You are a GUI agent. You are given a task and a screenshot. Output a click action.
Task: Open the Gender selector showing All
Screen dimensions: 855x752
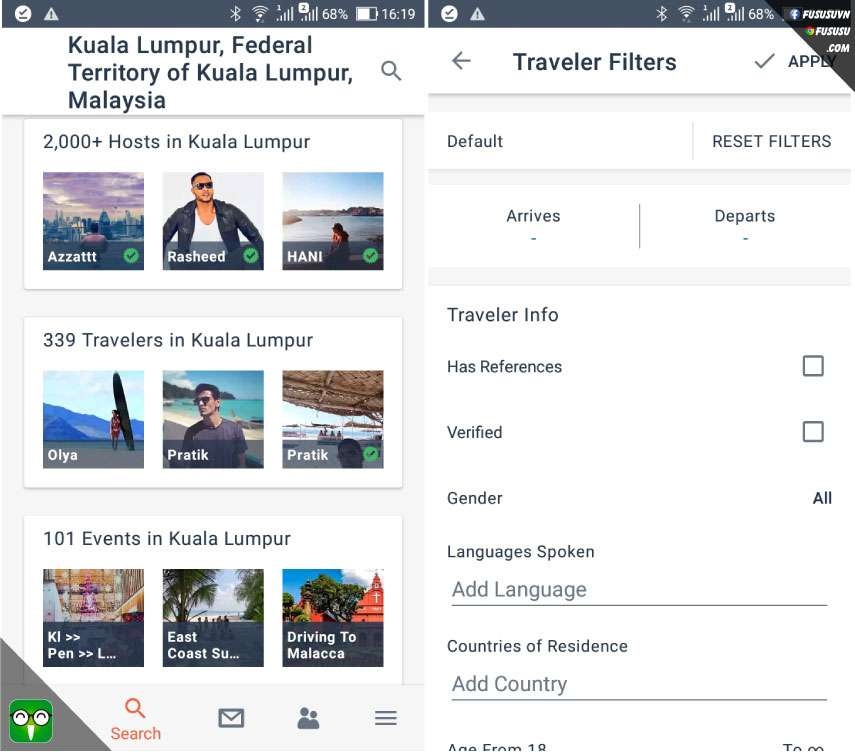[822, 498]
